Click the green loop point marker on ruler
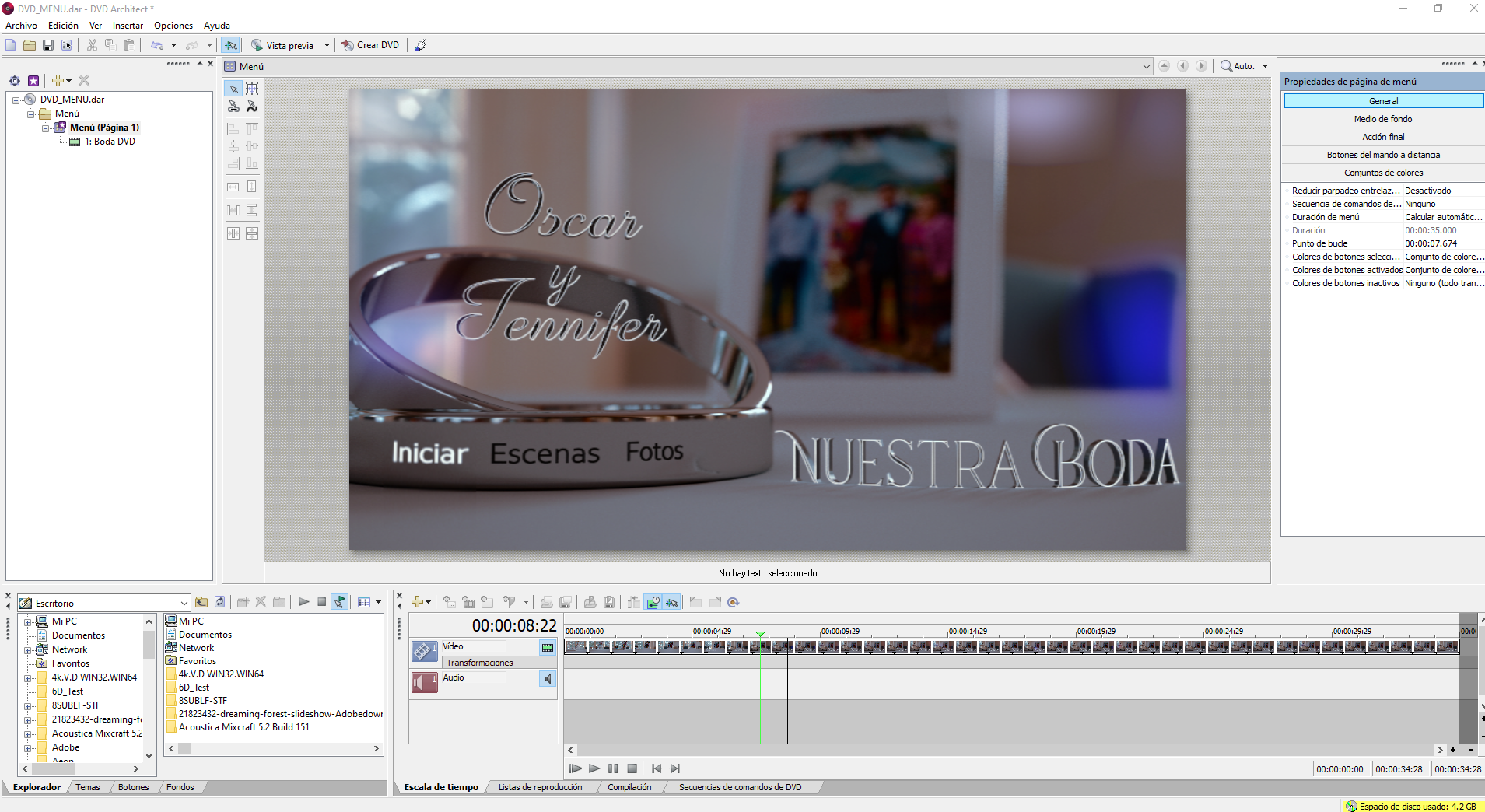This screenshot has height=812, width=1485. pyautogui.click(x=760, y=634)
